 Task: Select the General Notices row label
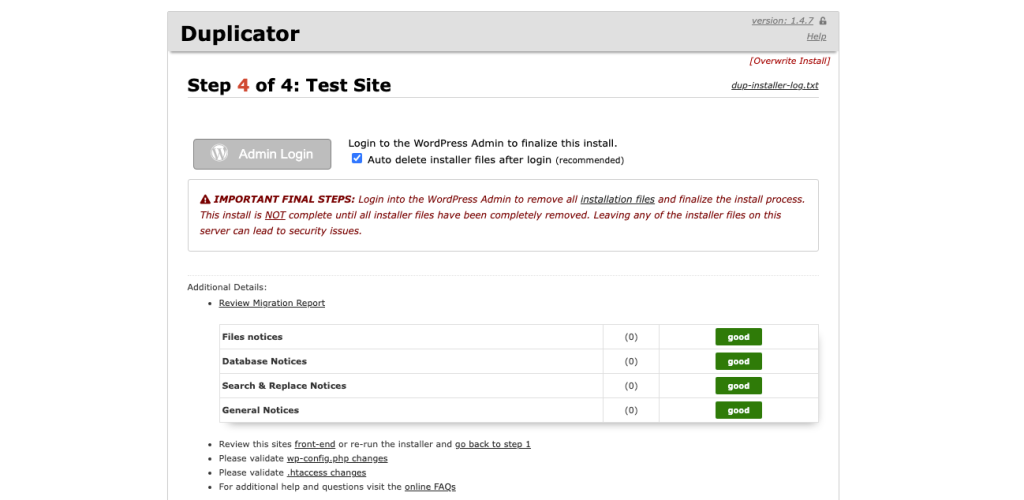point(261,410)
